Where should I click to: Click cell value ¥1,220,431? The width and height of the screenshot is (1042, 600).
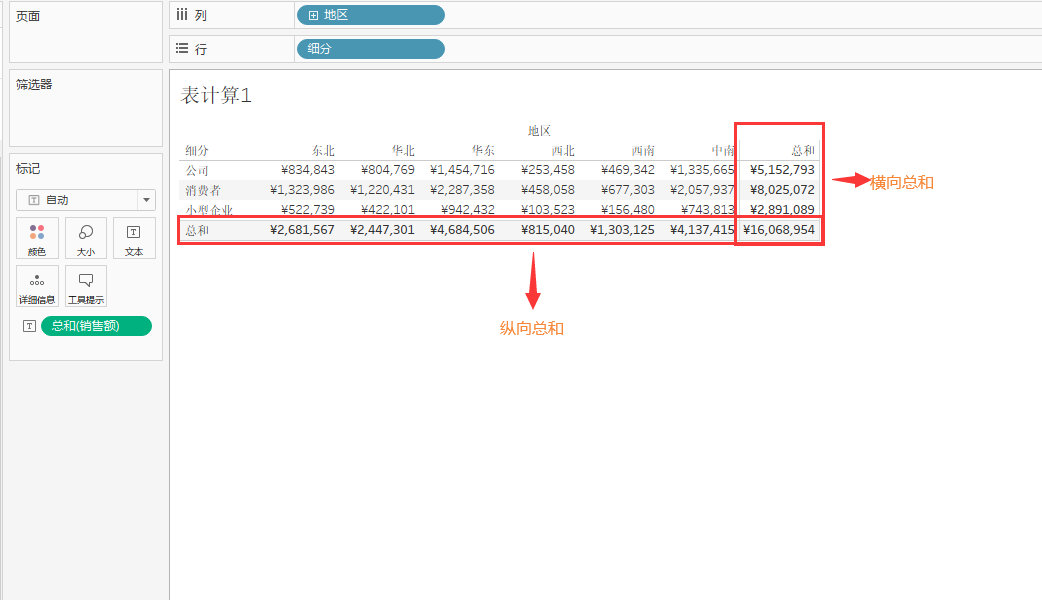tap(382, 190)
